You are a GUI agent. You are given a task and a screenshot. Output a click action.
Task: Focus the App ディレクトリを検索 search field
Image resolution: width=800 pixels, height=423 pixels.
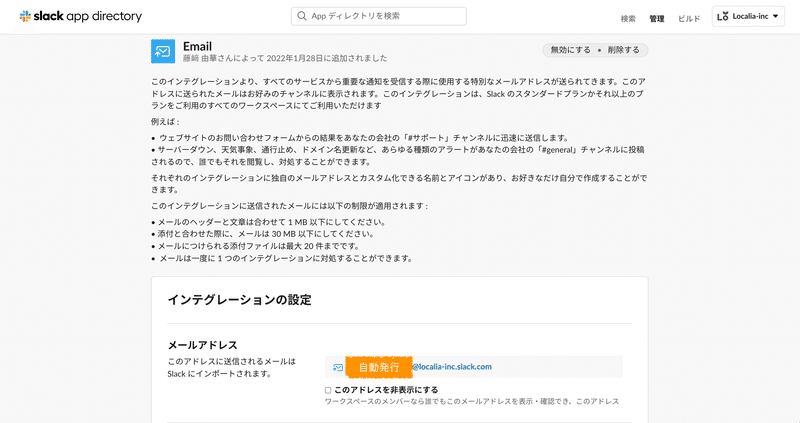(379, 16)
